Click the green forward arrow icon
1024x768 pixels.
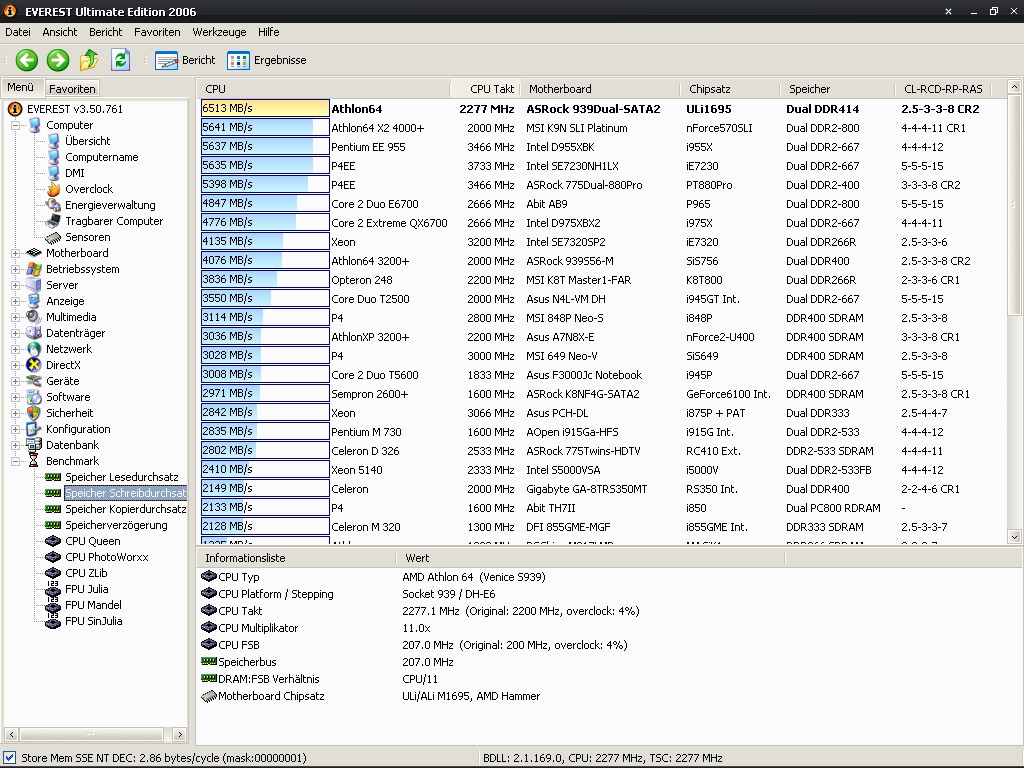click(57, 60)
